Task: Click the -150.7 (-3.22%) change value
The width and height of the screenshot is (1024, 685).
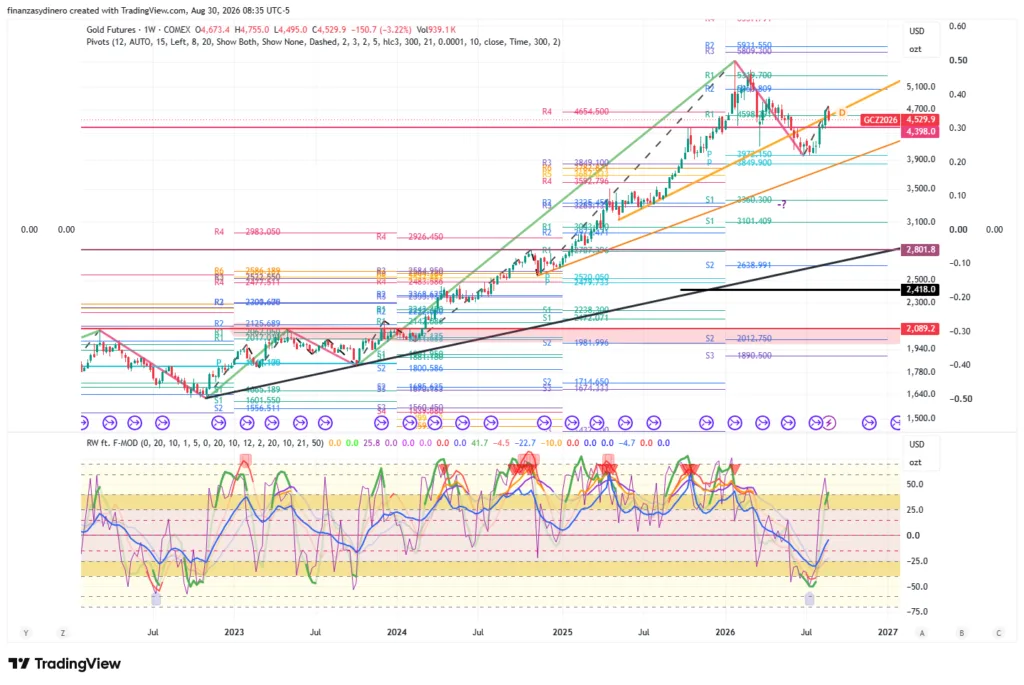Action: tap(381, 29)
